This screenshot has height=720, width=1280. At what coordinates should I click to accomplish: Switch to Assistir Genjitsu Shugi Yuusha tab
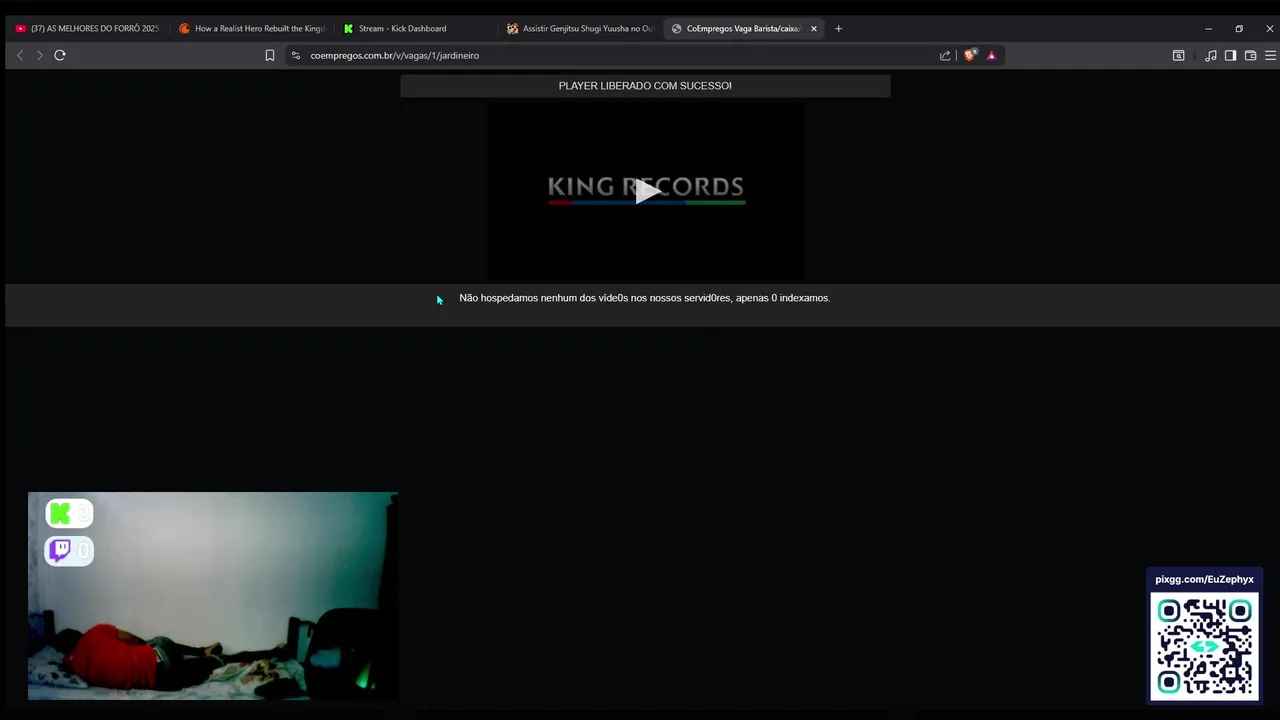(x=580, y=28)
